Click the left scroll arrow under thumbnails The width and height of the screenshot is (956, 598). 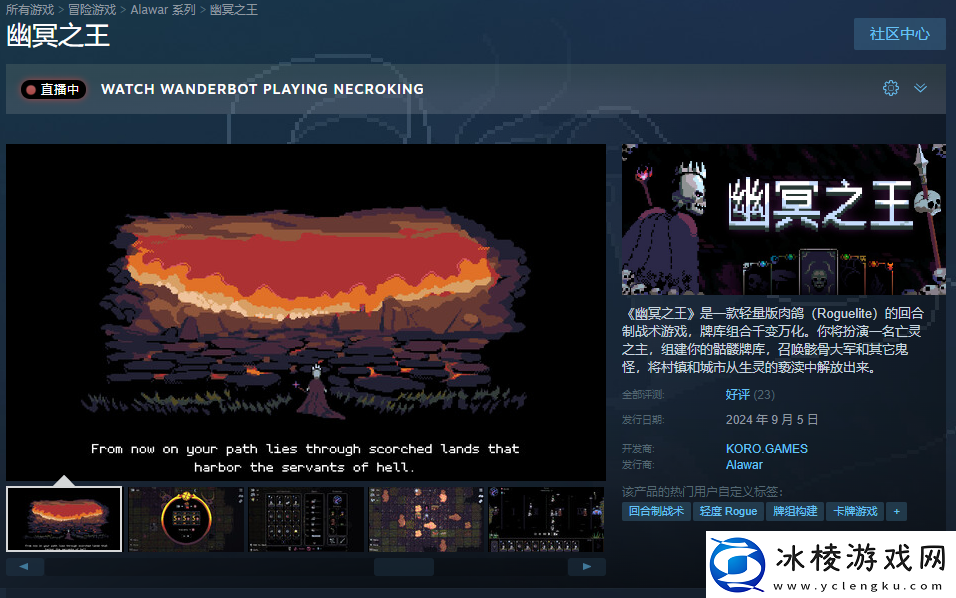click(25, 567)
